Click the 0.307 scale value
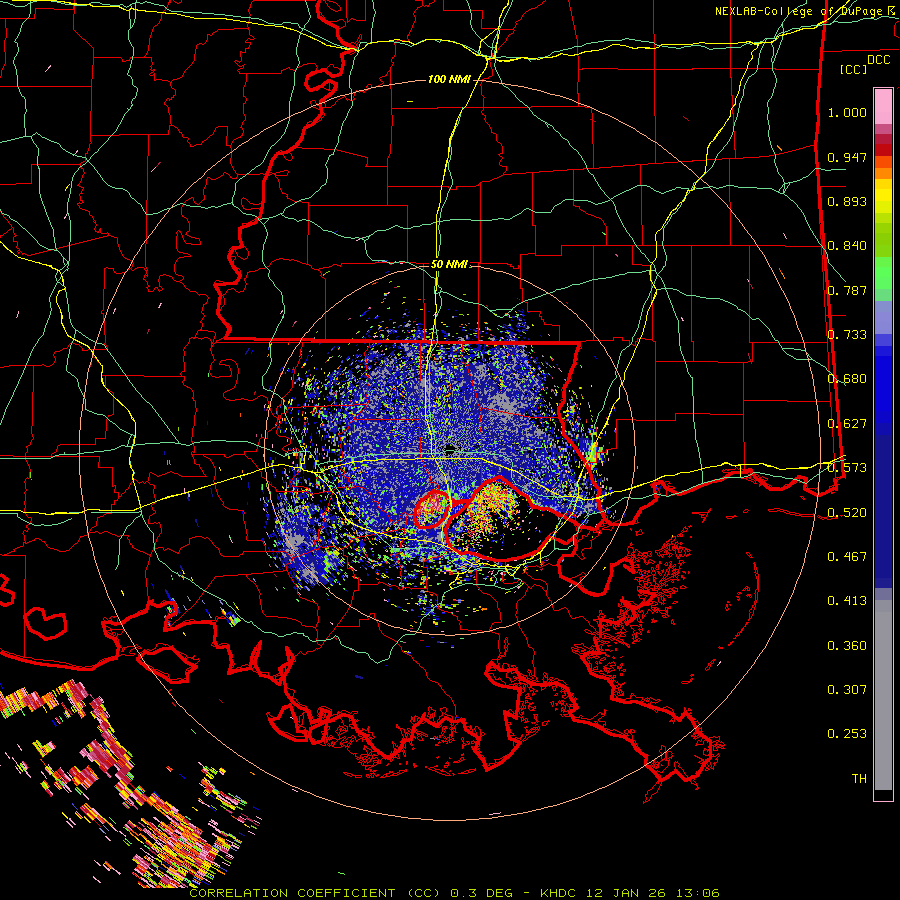 [x=847, y=690]
